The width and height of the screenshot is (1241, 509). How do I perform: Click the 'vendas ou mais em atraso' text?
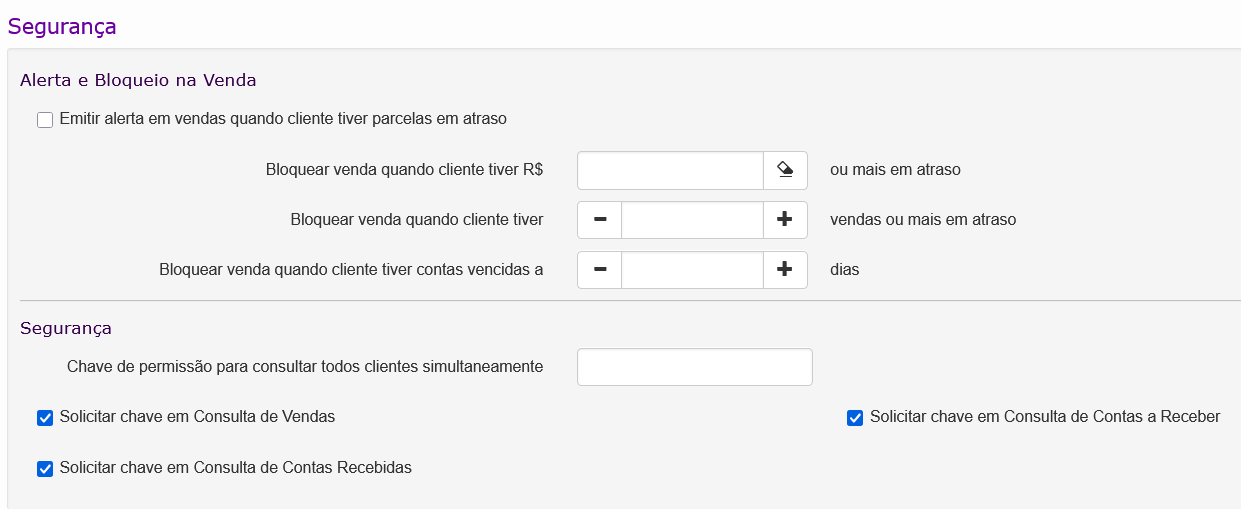(x=923, y=220)
